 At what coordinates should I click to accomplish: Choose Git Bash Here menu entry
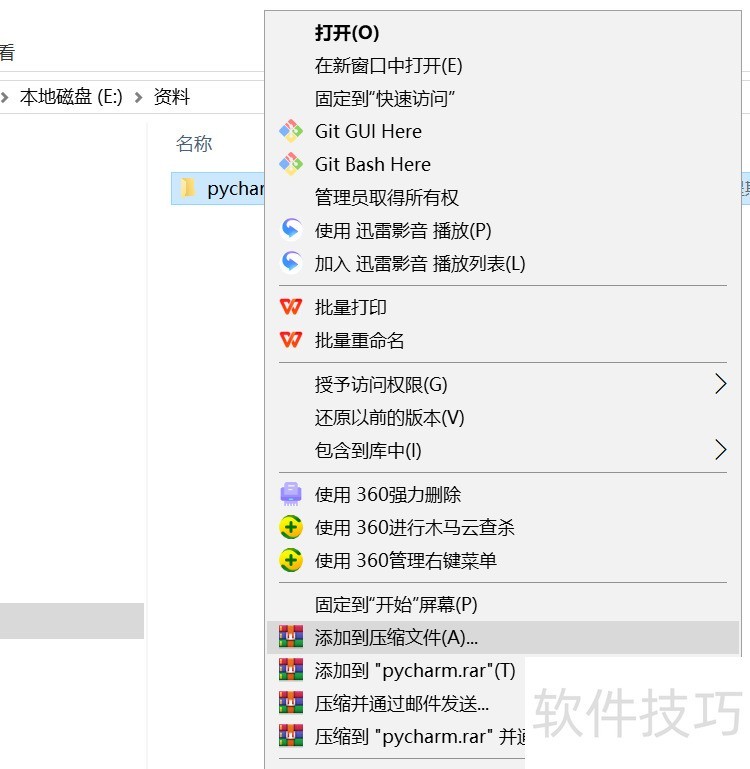[x=503, y=164]
